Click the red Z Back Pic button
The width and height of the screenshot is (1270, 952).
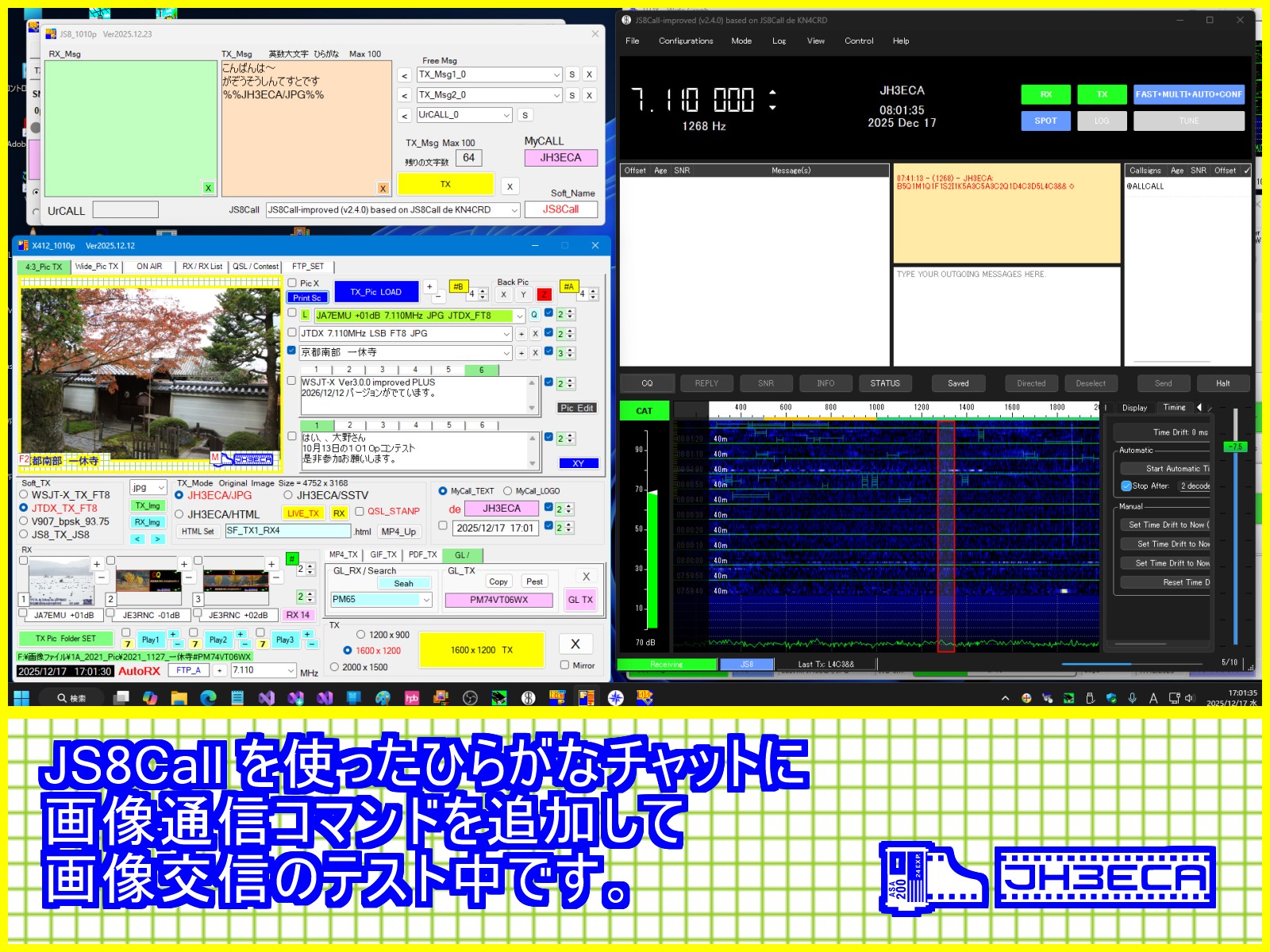[544, 294]
